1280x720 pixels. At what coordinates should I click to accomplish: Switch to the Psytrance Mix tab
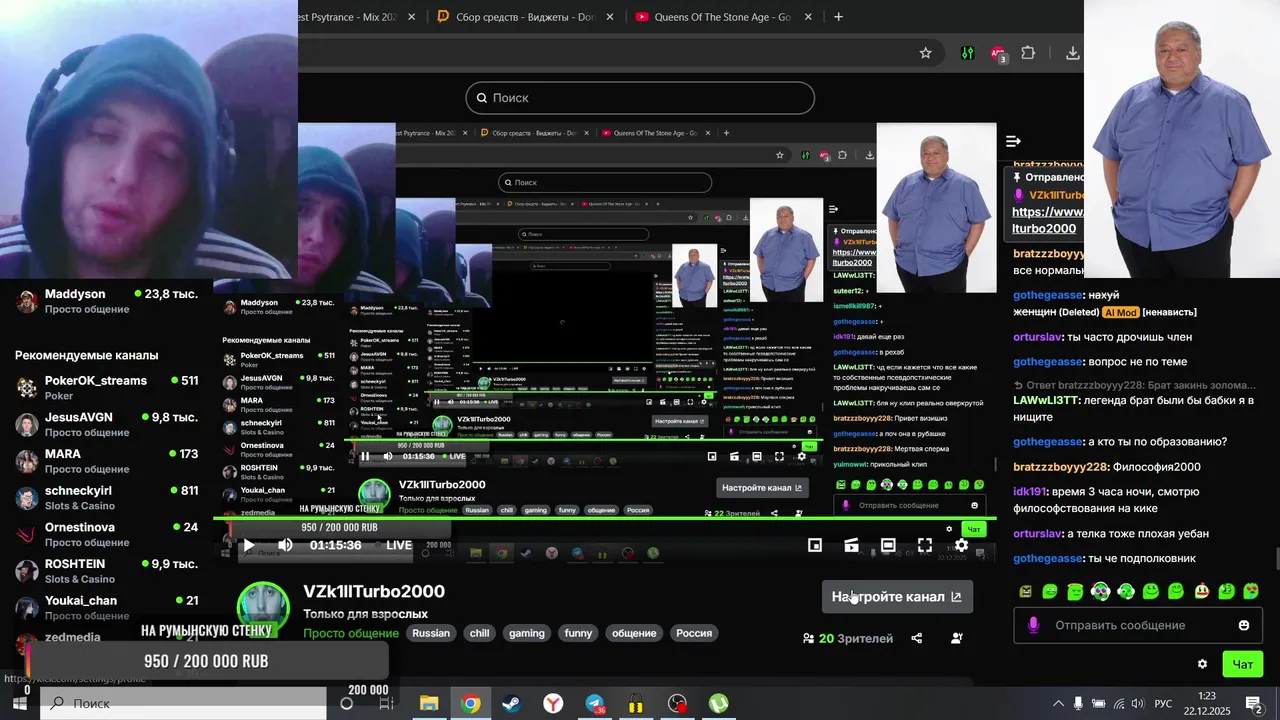click(x=351, y=17)
